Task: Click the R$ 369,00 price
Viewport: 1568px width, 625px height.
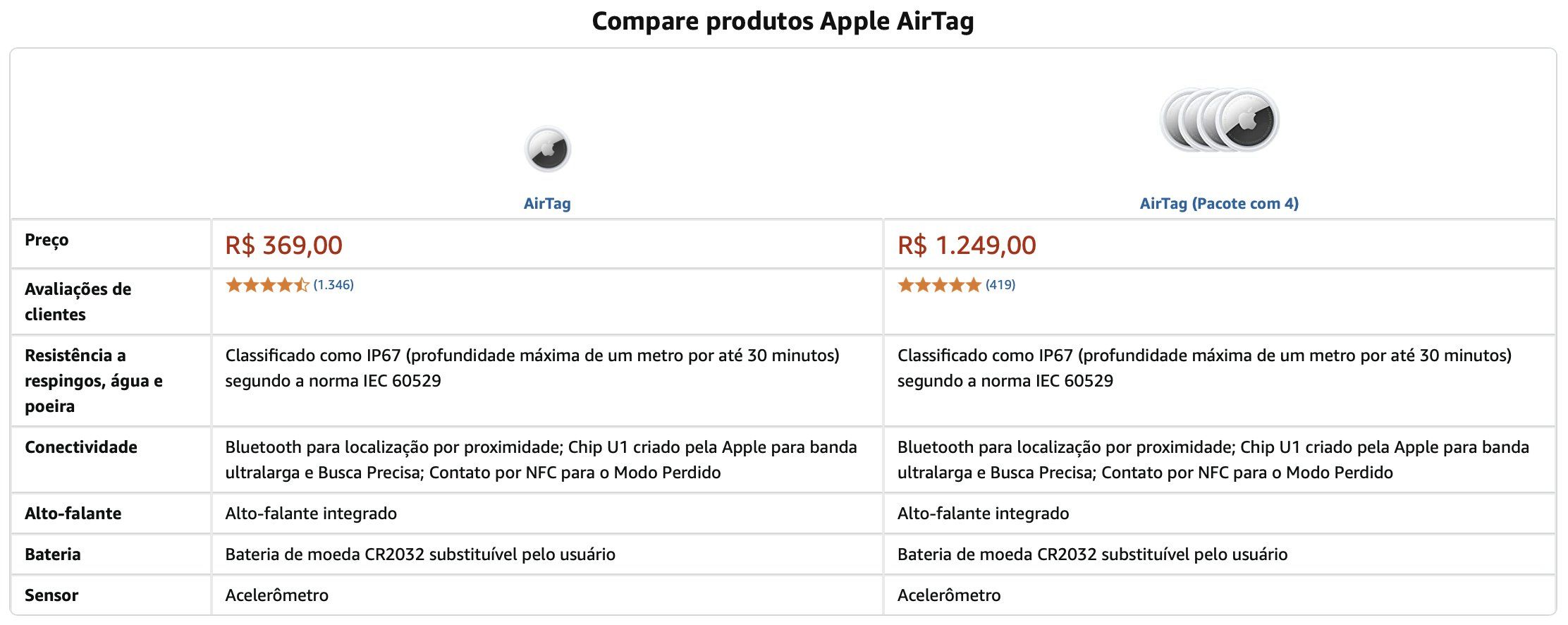Action: (283, 245)
